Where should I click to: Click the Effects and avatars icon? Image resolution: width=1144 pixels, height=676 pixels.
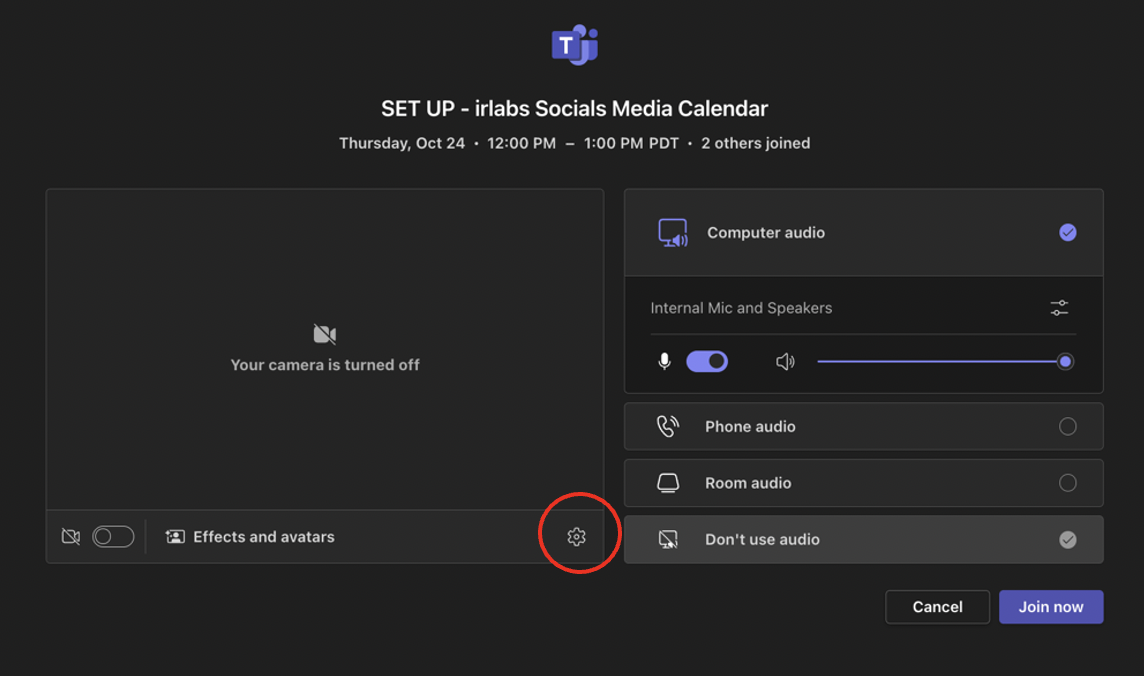175,537
